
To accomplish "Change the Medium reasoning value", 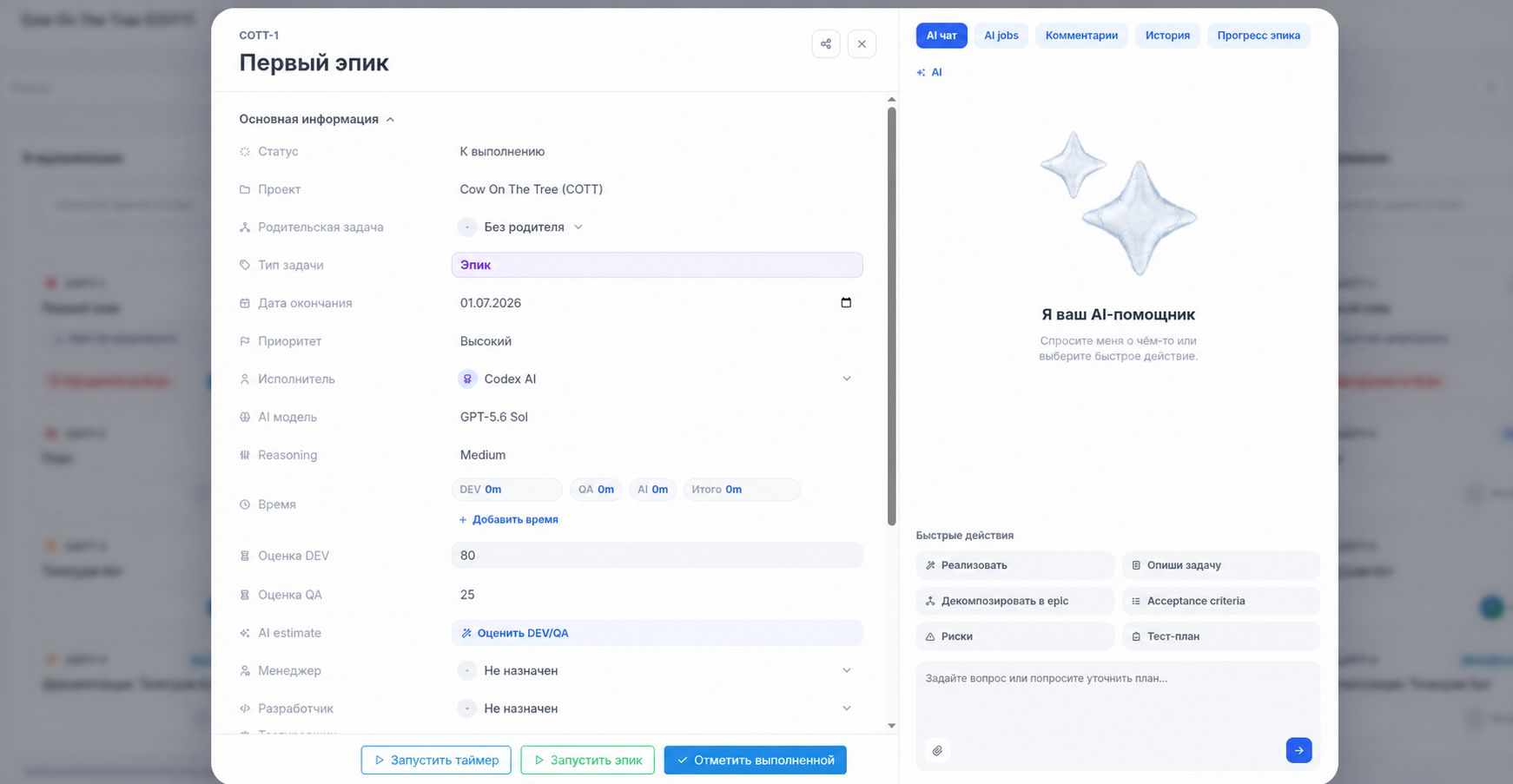I will tap(483, 455).
